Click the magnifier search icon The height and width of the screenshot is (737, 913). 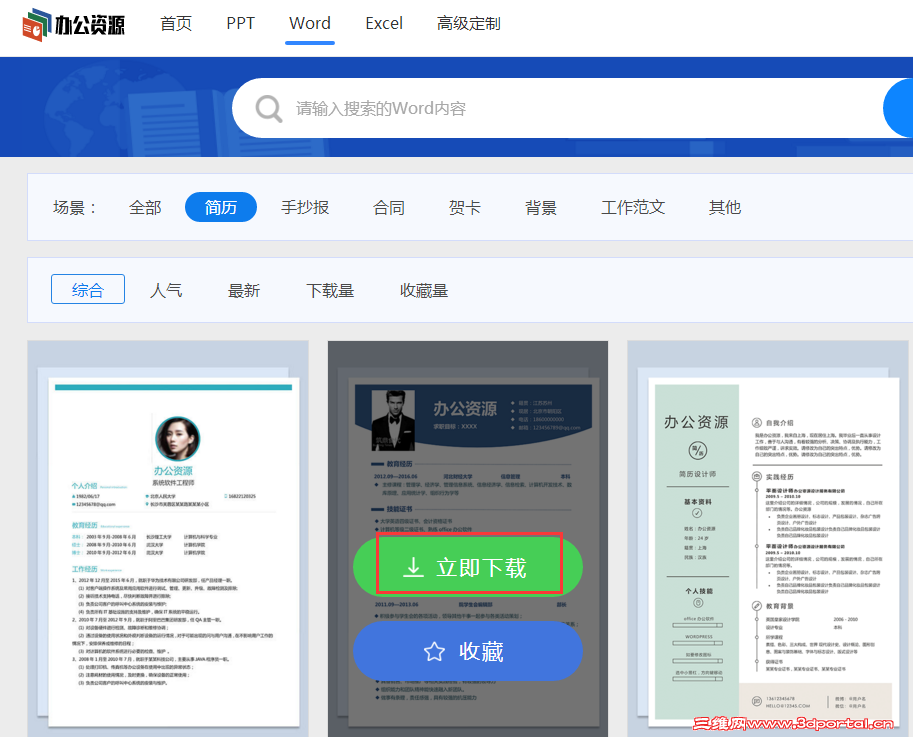269,109
